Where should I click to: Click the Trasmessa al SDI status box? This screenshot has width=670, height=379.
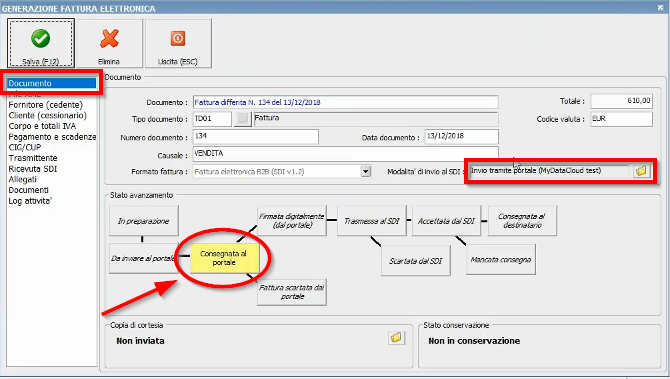coord(372,220)
